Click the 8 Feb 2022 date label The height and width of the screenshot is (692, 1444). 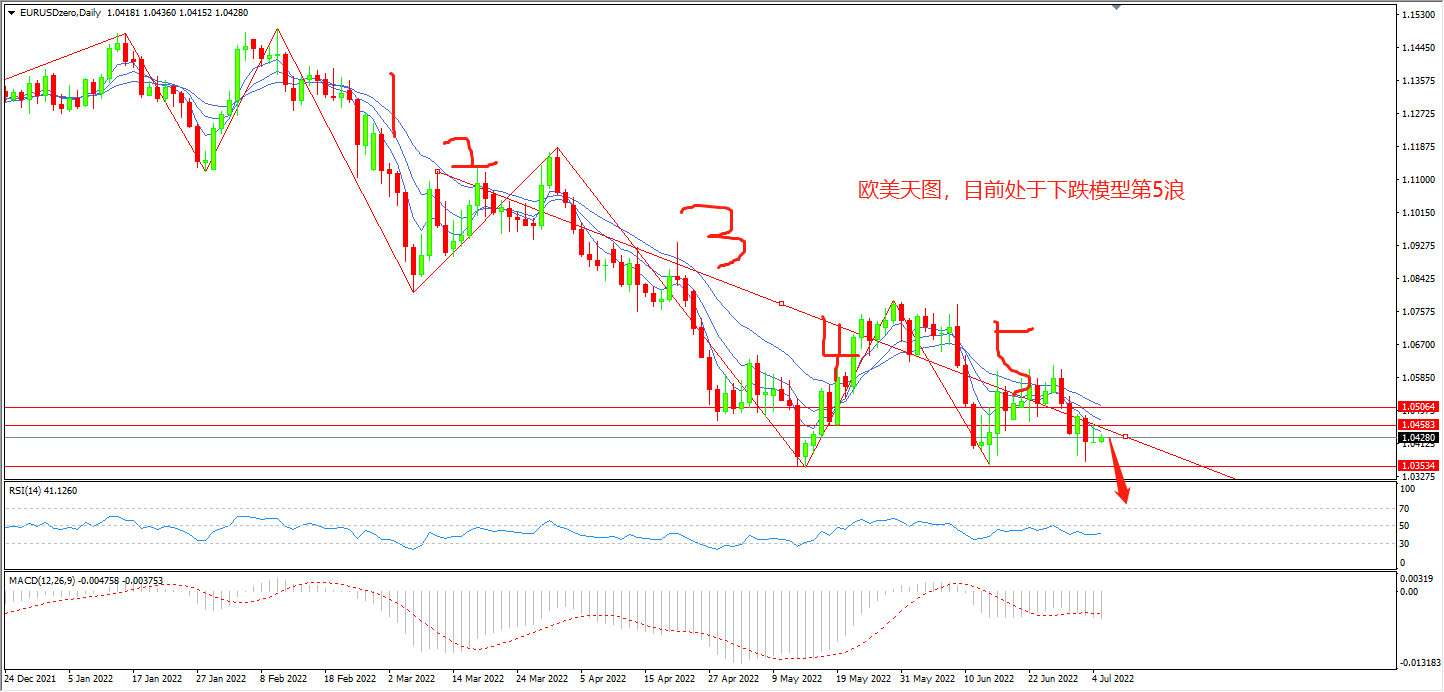click(282, 678)
